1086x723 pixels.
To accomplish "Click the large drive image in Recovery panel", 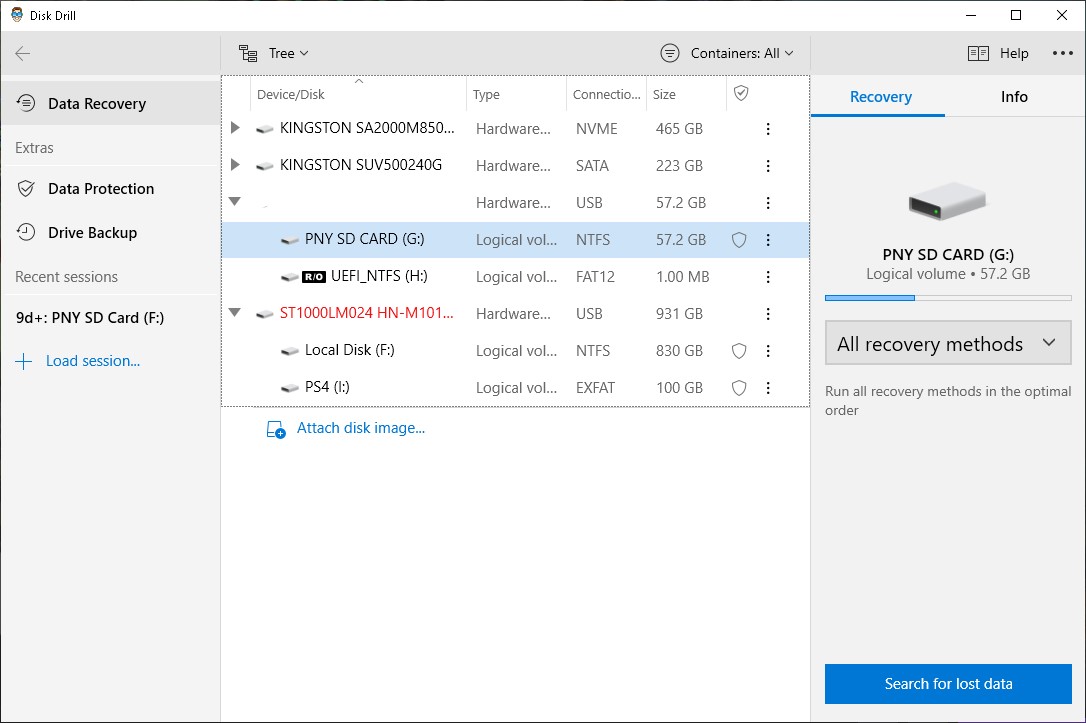I will [x=947, y=202].
